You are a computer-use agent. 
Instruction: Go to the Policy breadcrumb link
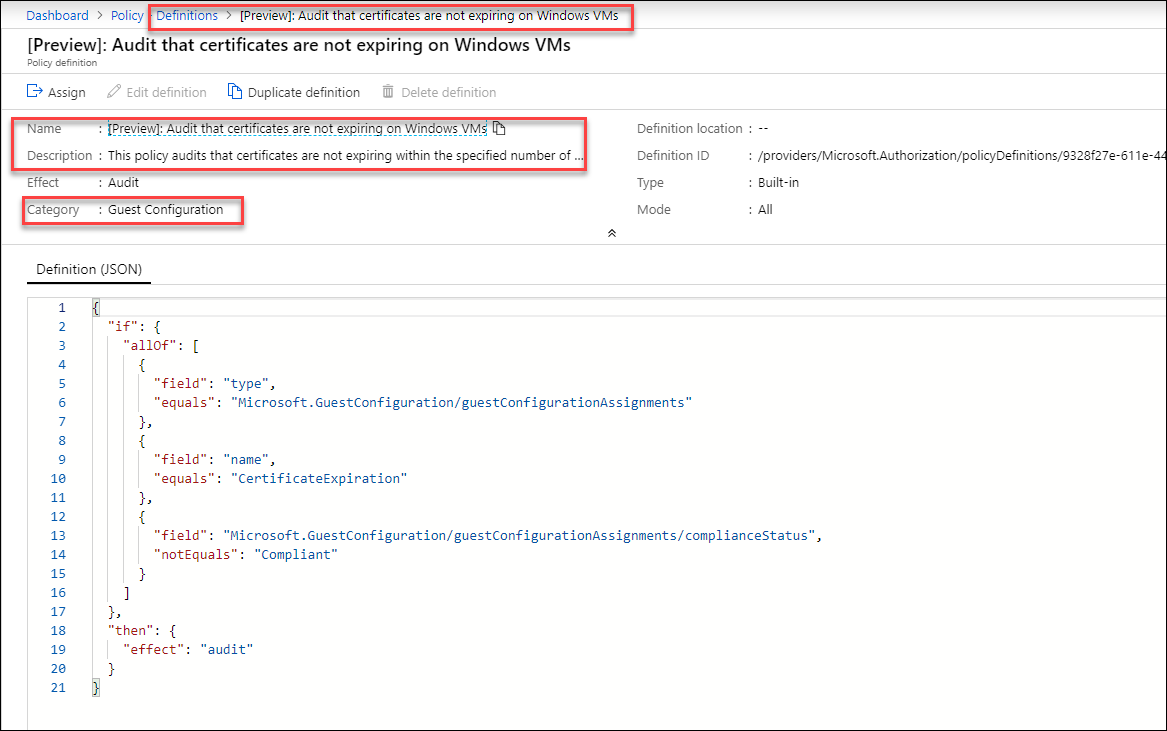(x=127, y=15)
